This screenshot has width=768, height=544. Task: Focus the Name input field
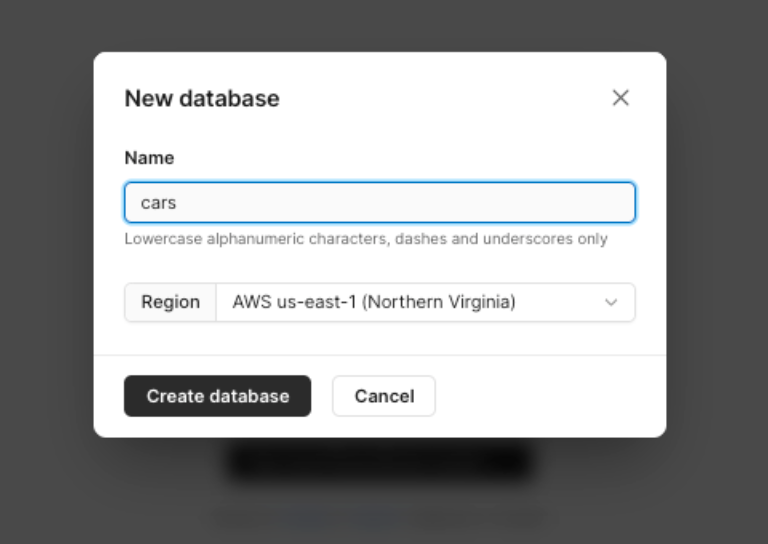(380, 202)
